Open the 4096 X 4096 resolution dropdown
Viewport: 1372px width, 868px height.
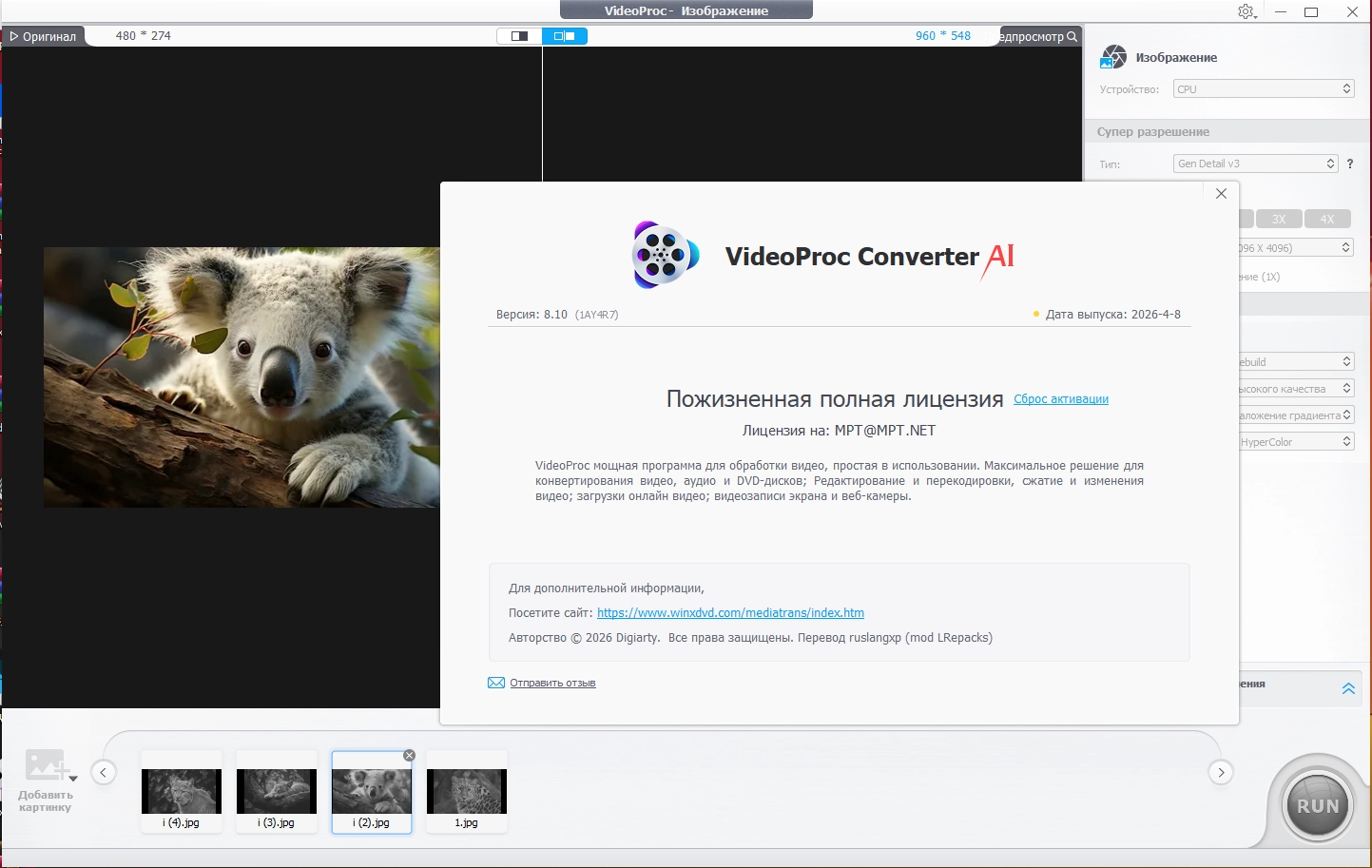1297,247
